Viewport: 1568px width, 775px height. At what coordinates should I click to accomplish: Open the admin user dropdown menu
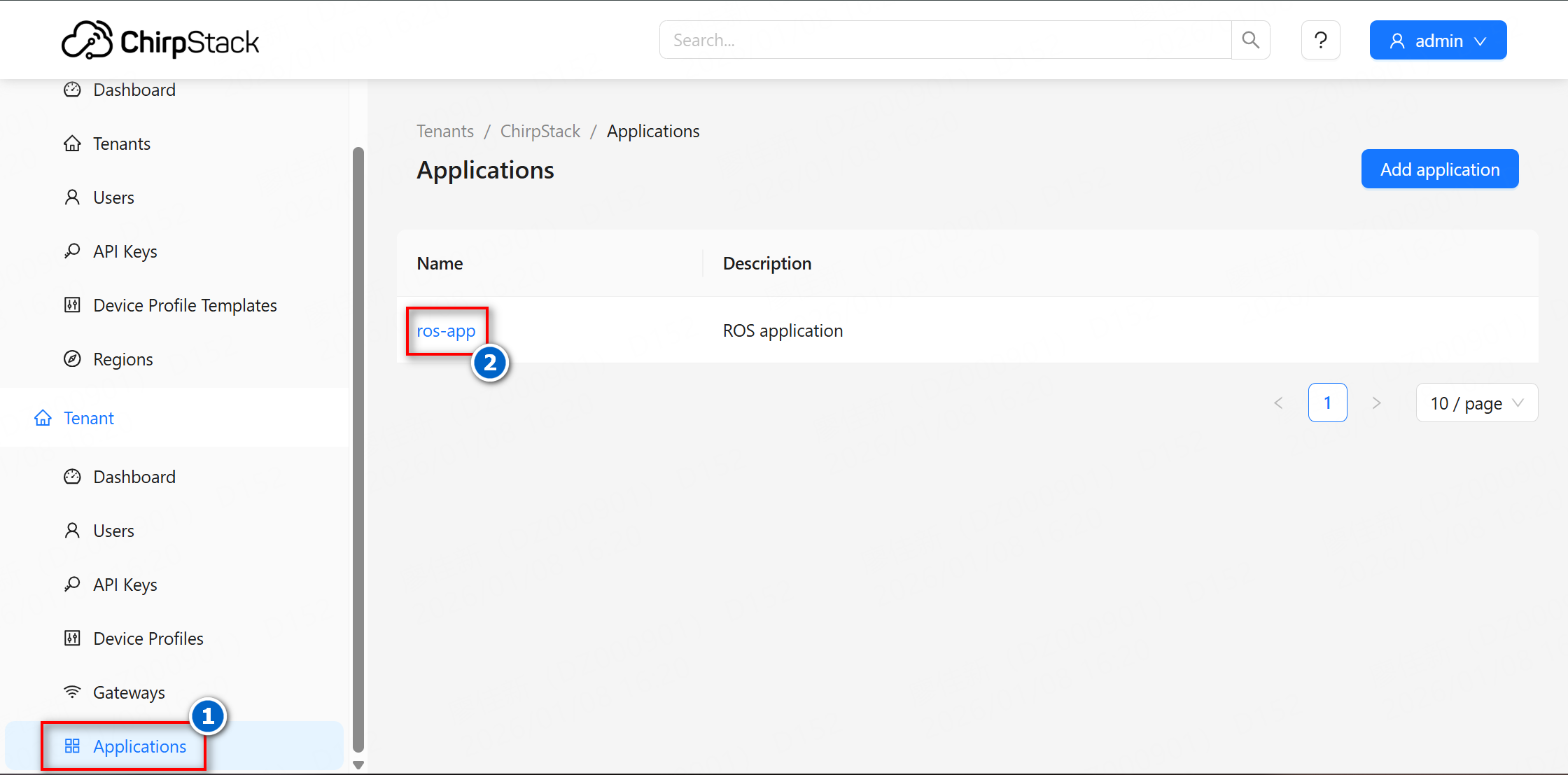[x=1438, y=40]
